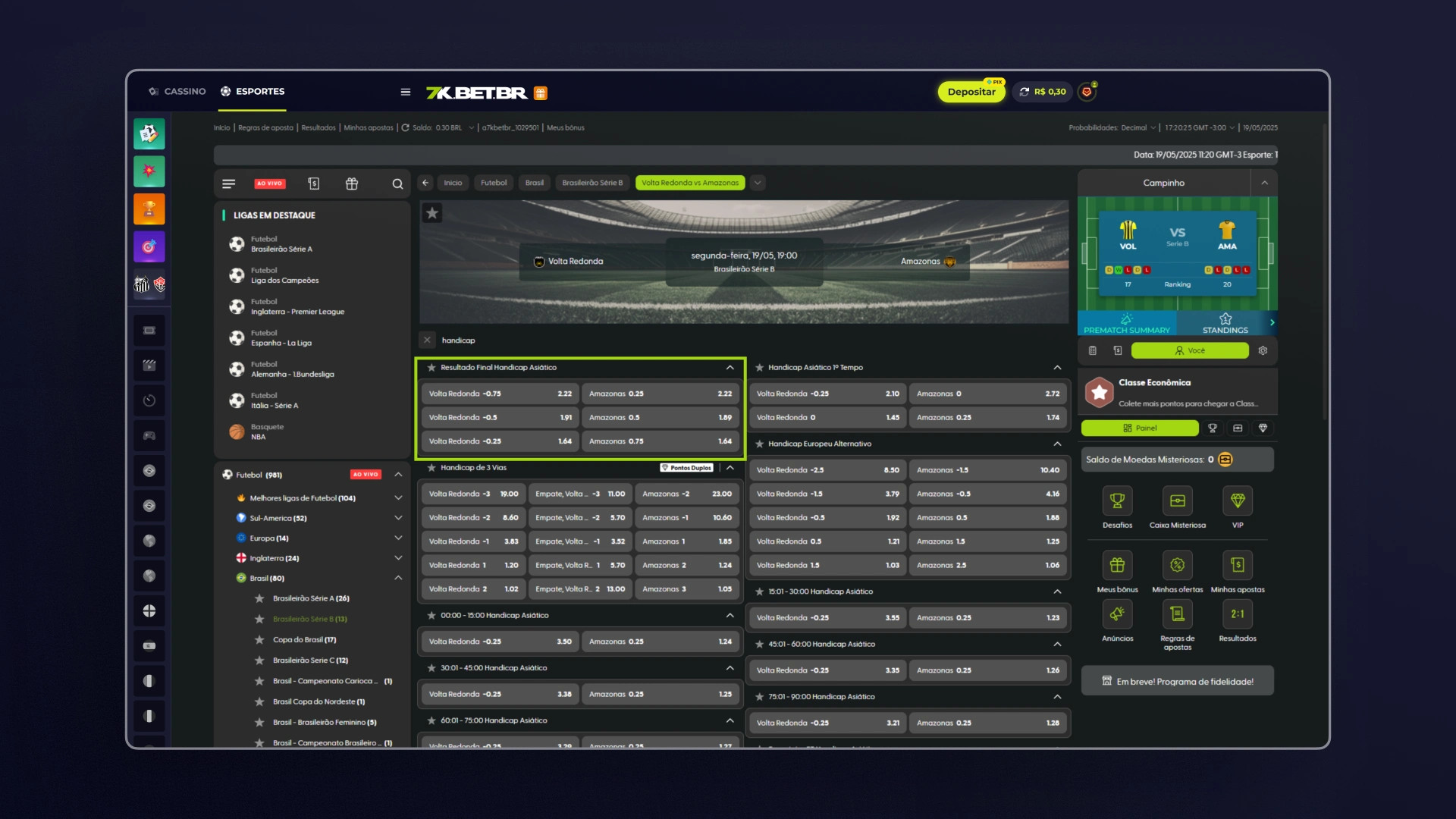Favorite Handicap de 3 Vias market
The image size is (1456, 819).
click(431, 468)
